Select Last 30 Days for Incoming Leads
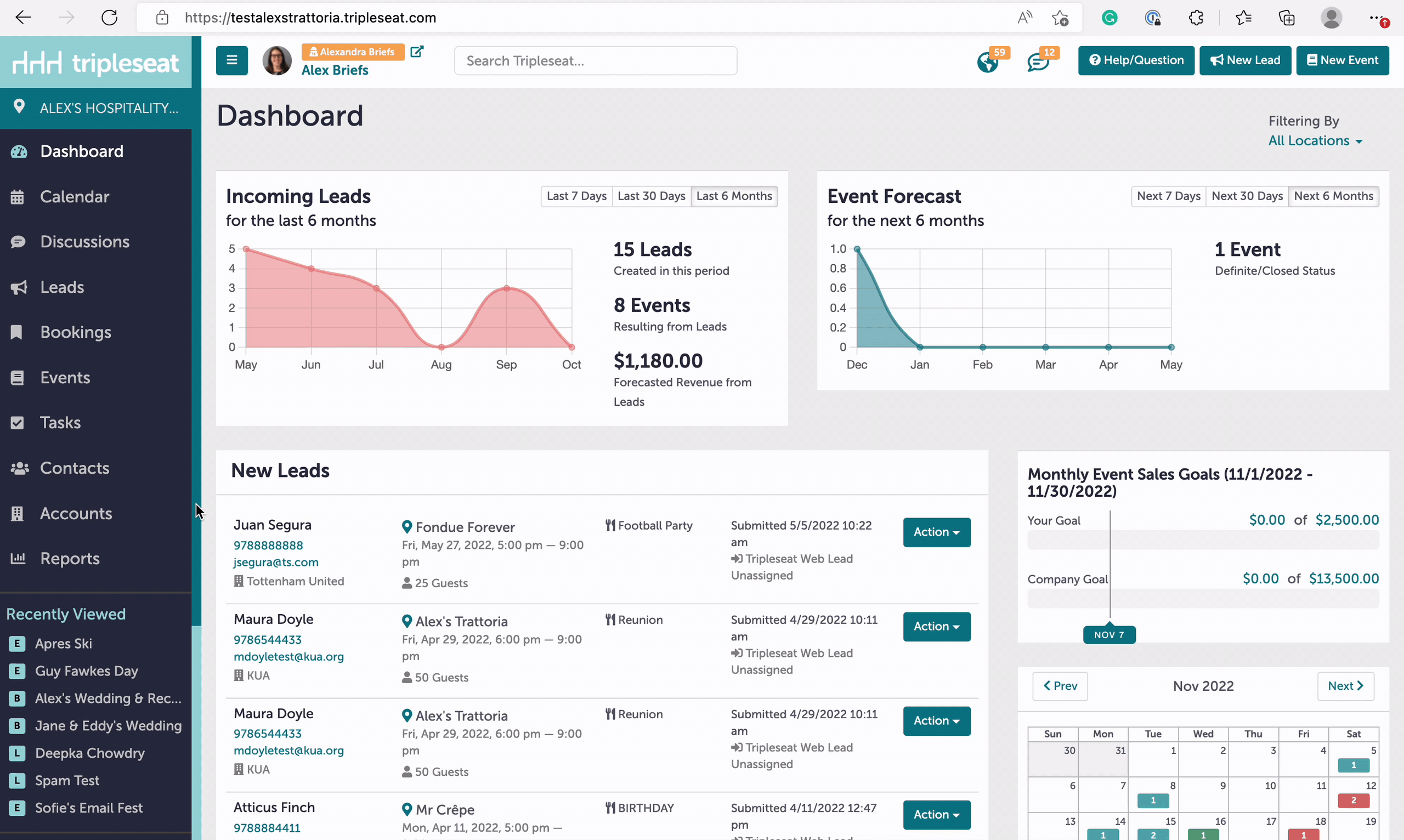 (651, 196)
